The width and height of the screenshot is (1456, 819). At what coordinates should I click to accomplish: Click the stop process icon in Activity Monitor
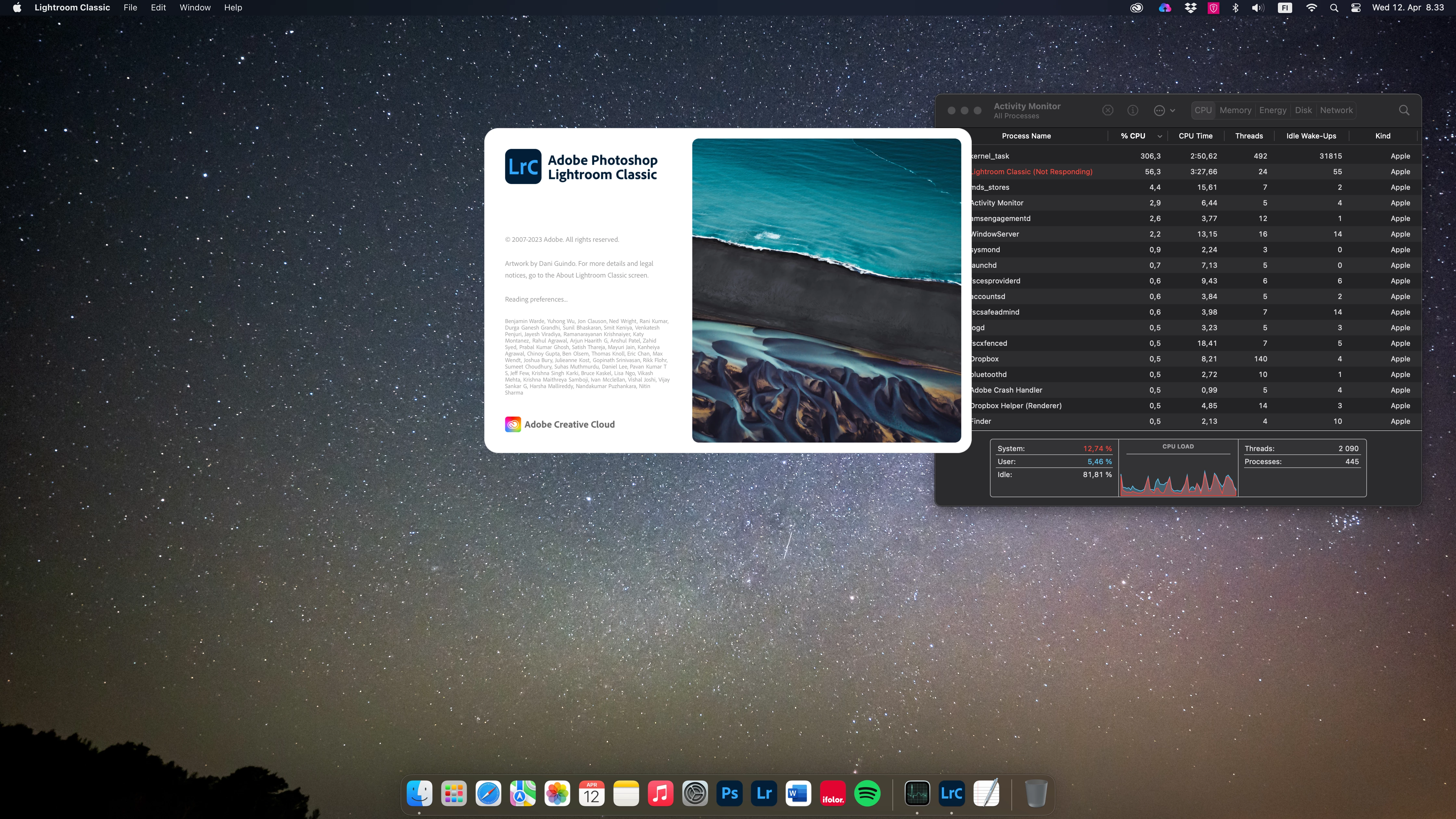(x=1108, y=110)
